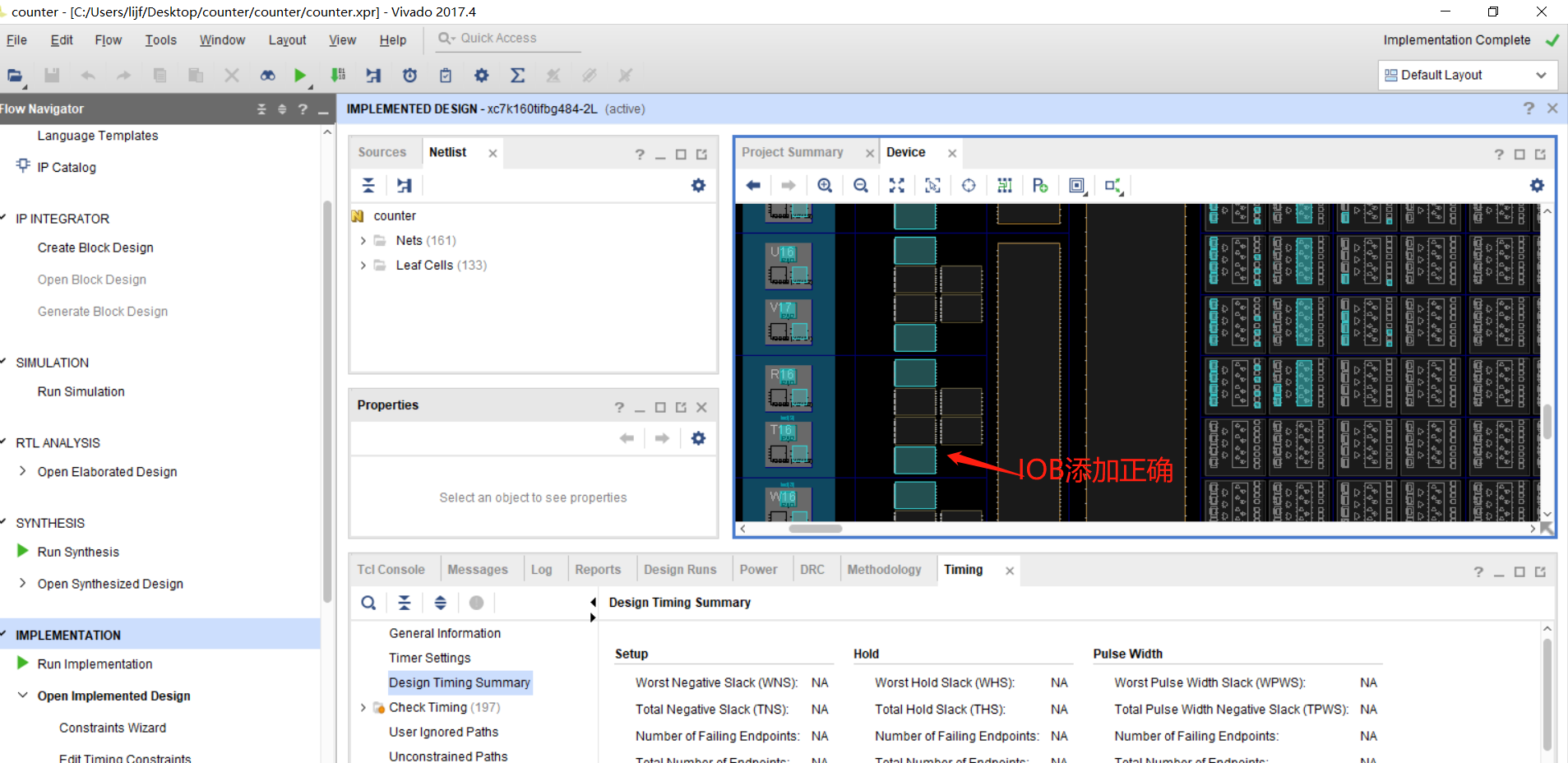Open the Report summary sigma icon
This screenshot has height=763, width=1568.
point(516,75)
